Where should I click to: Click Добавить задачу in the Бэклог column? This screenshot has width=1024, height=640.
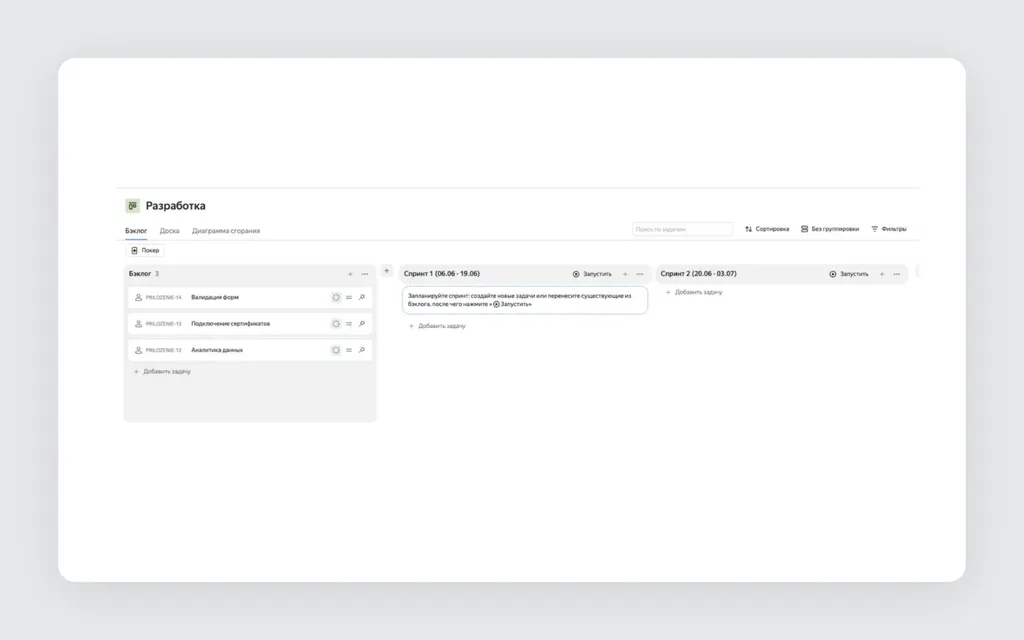162,372
